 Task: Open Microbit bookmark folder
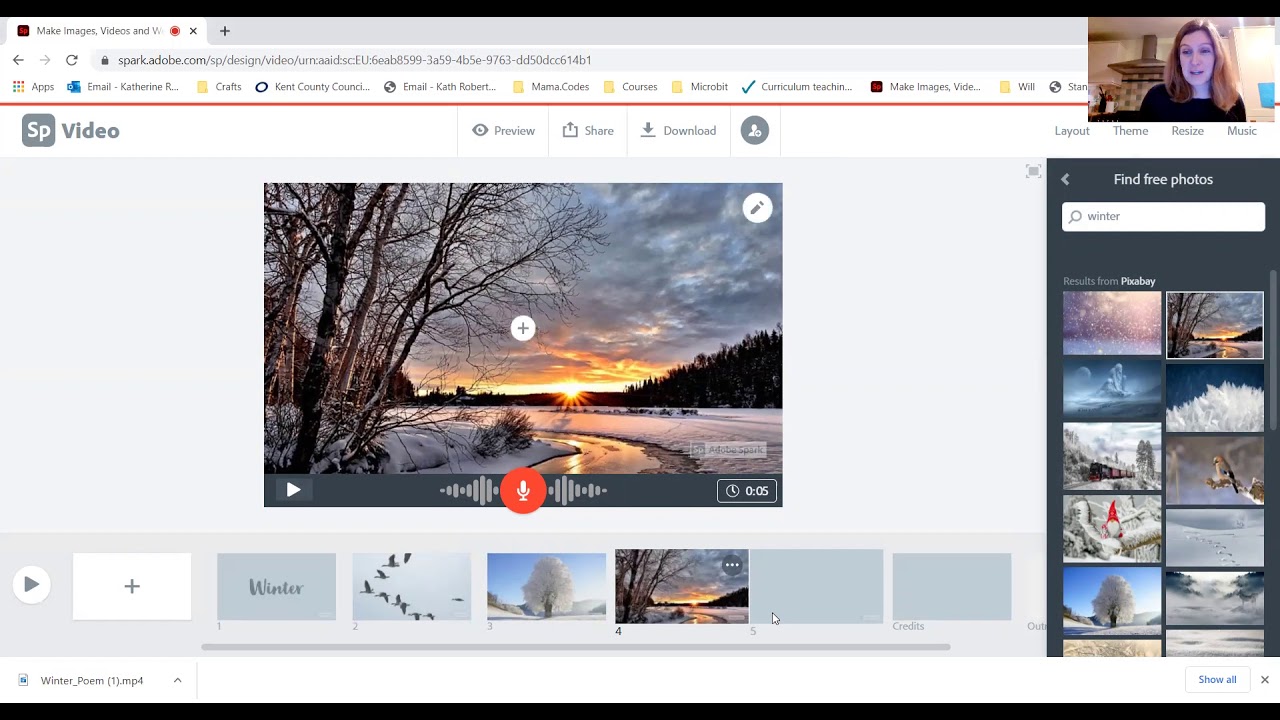tap(699, 87)
